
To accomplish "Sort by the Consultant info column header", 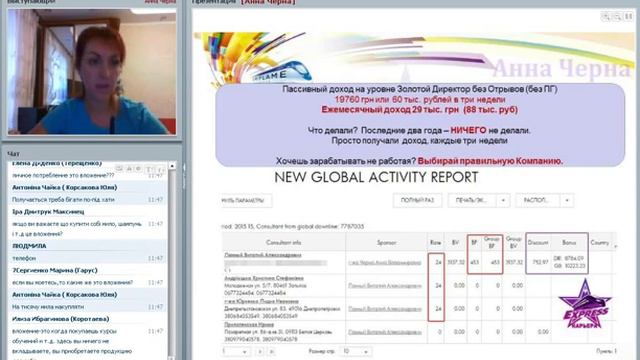I will pyautogui.click(x=284, y=242).
